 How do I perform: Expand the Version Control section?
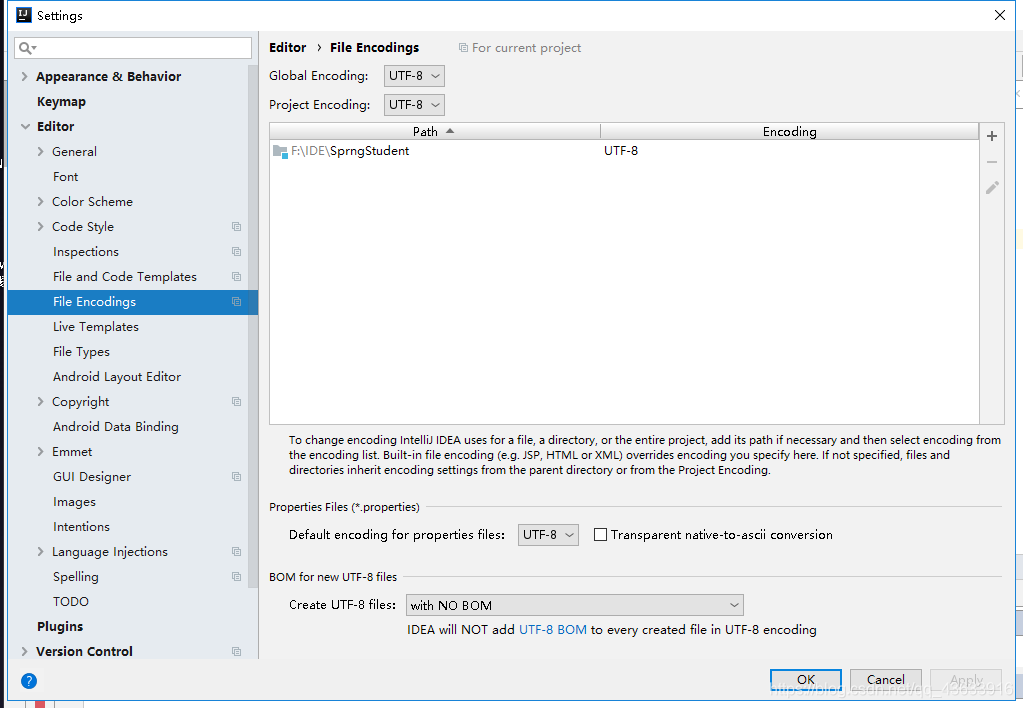point(24,651)
